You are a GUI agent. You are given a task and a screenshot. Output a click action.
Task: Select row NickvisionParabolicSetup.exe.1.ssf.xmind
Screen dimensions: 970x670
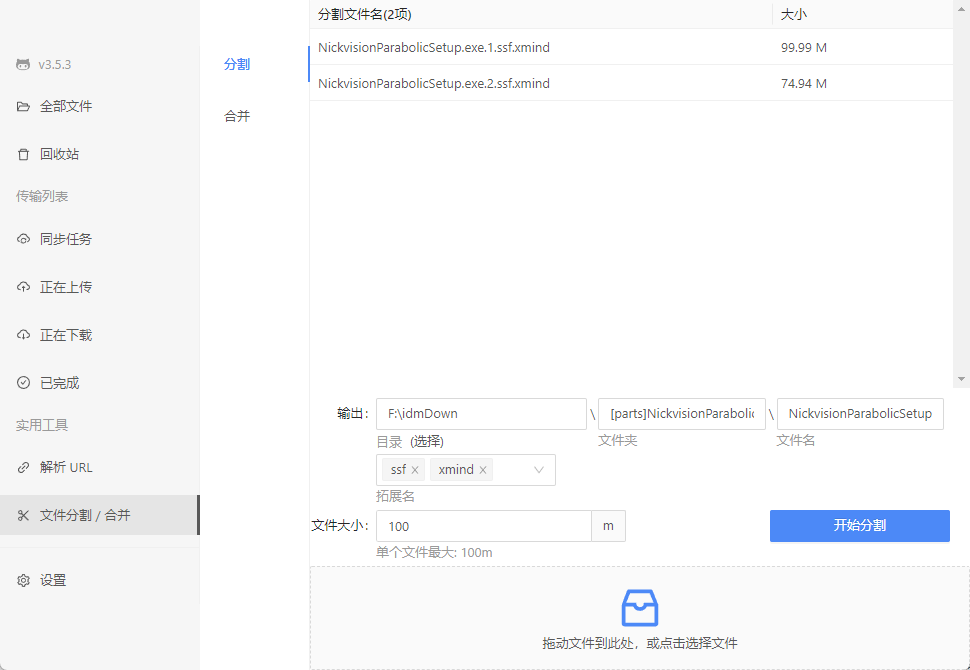click(x=631, y=47)
